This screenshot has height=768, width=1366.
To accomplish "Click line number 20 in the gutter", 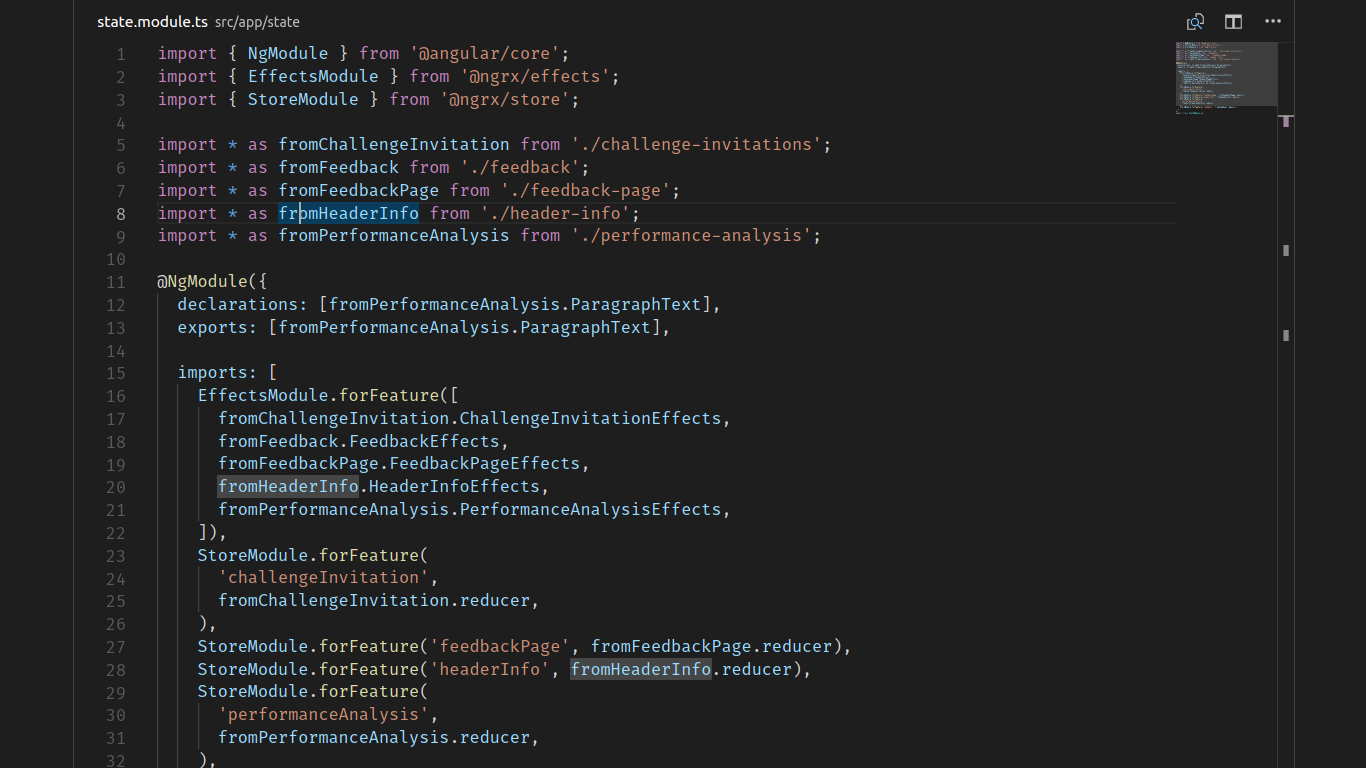I will 116,487.
